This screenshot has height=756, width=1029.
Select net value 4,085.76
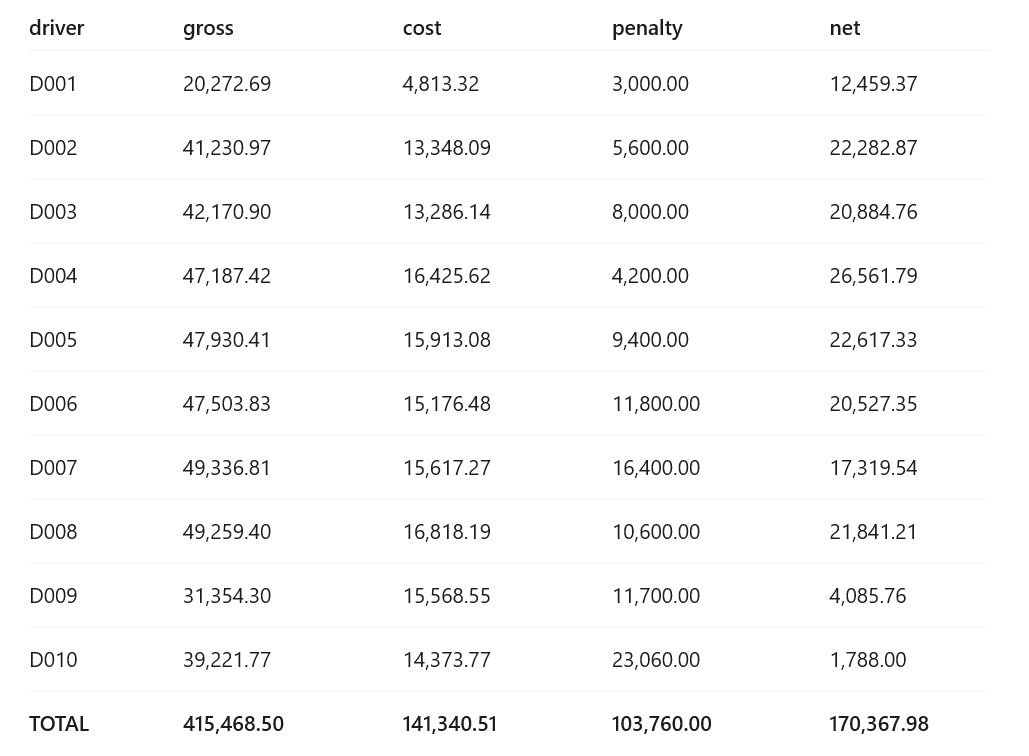868,596
